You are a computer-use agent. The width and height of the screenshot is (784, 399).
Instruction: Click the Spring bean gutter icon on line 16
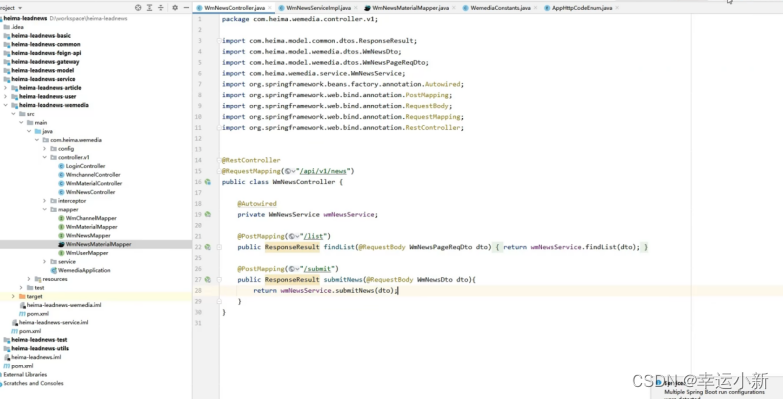coord(208,182)
